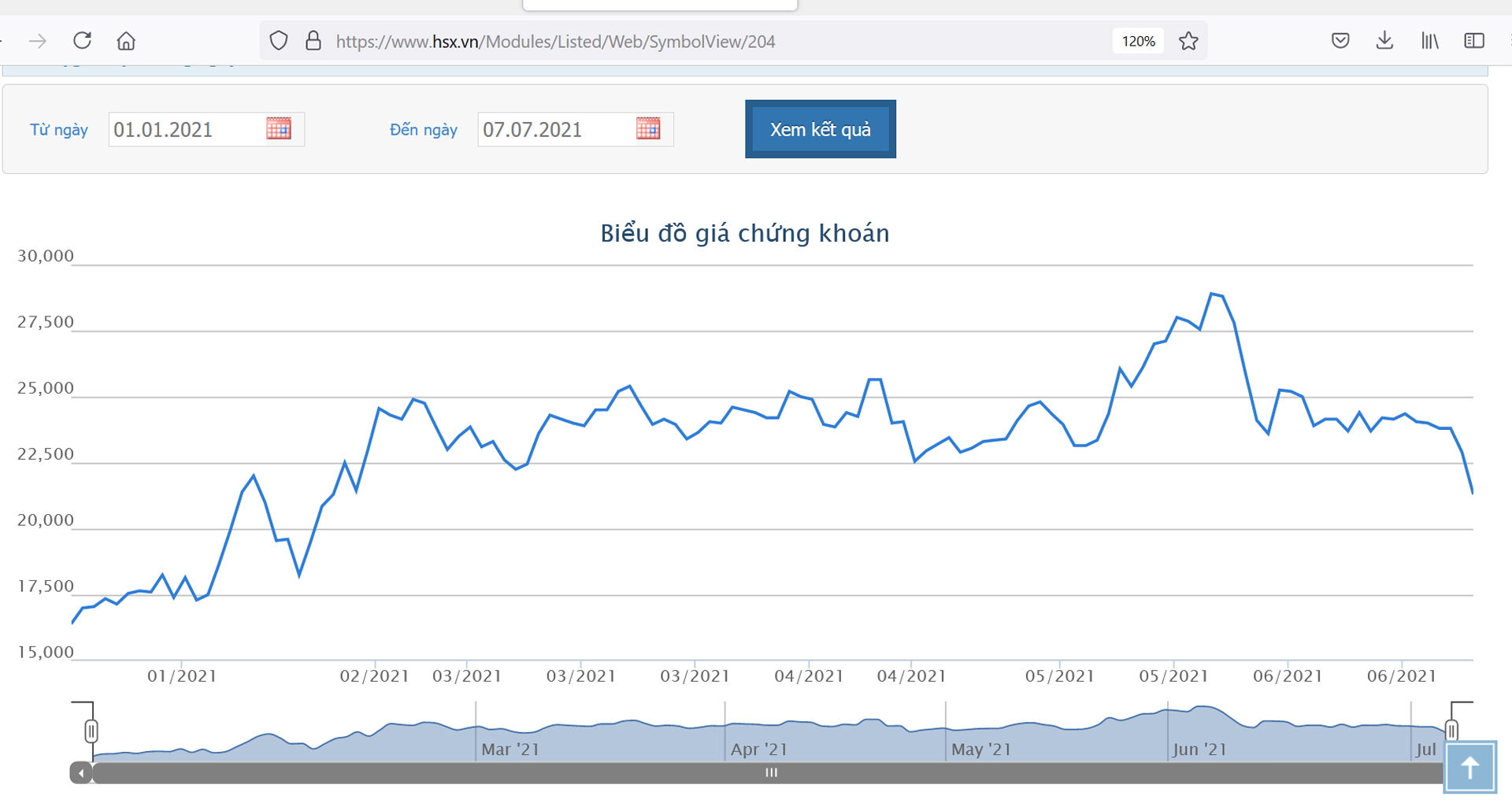Click the right range handle of chart navigator
This screenshot has height=803, width=1512.
1451,731
